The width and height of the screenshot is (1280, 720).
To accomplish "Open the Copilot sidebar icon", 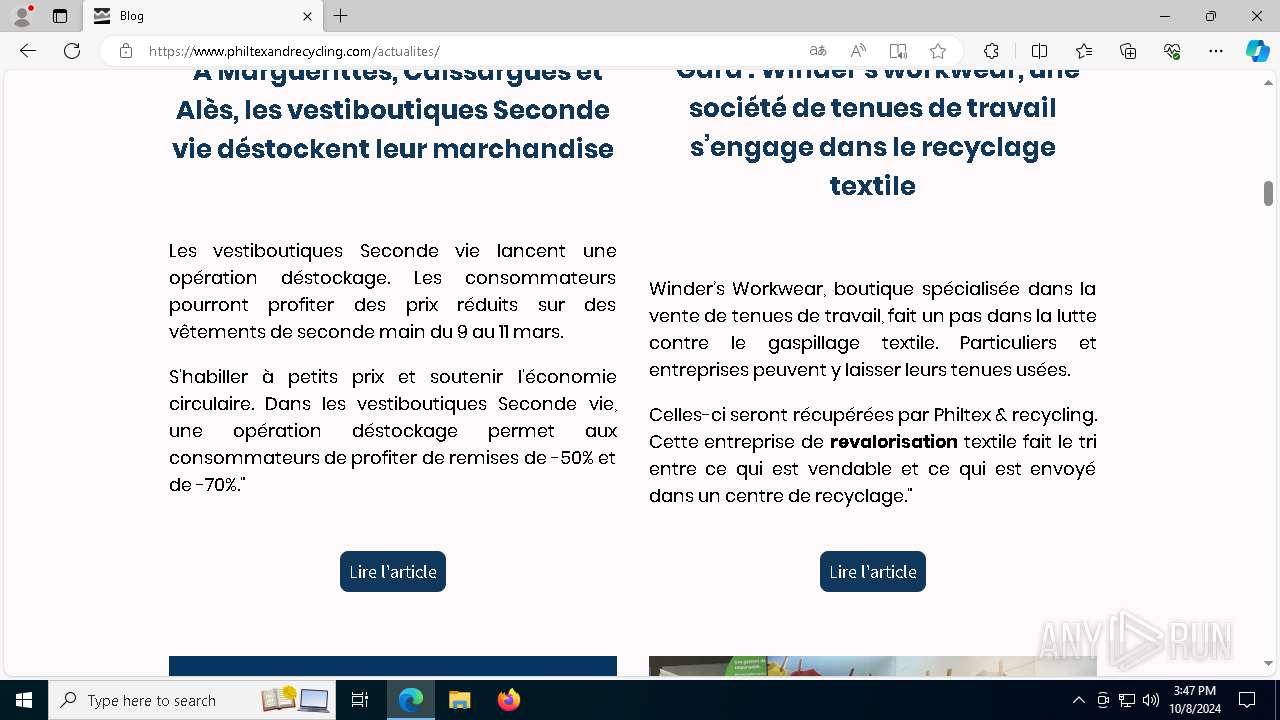I will click(1258, 51).
